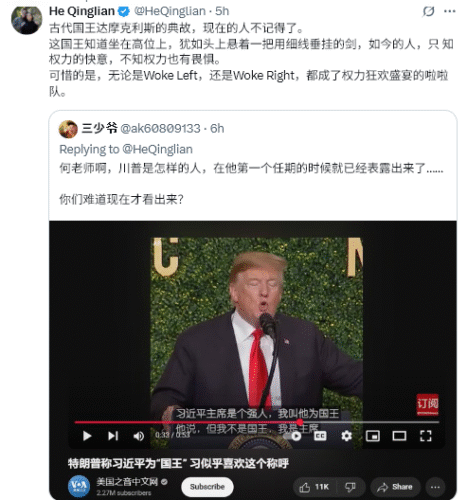Image resolution: width=467 pixels, height=500 pixels.
Task: Open the video settings gear
Action: click(x=346, y=436)
